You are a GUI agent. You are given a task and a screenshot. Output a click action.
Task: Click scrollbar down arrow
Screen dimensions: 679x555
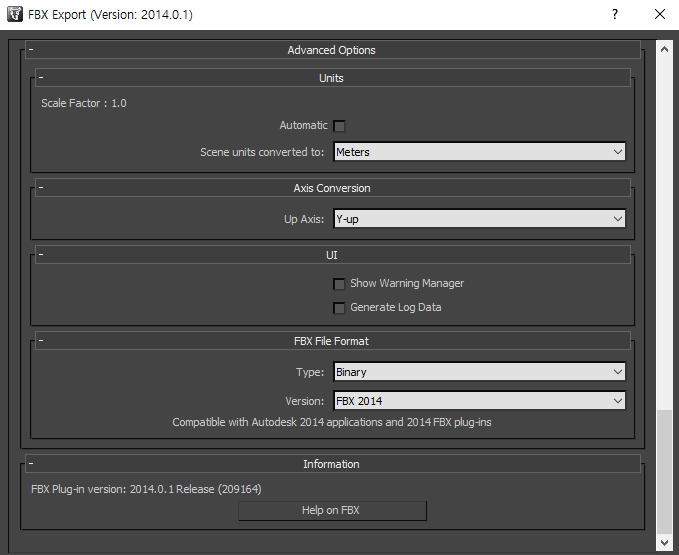[664, 542]
